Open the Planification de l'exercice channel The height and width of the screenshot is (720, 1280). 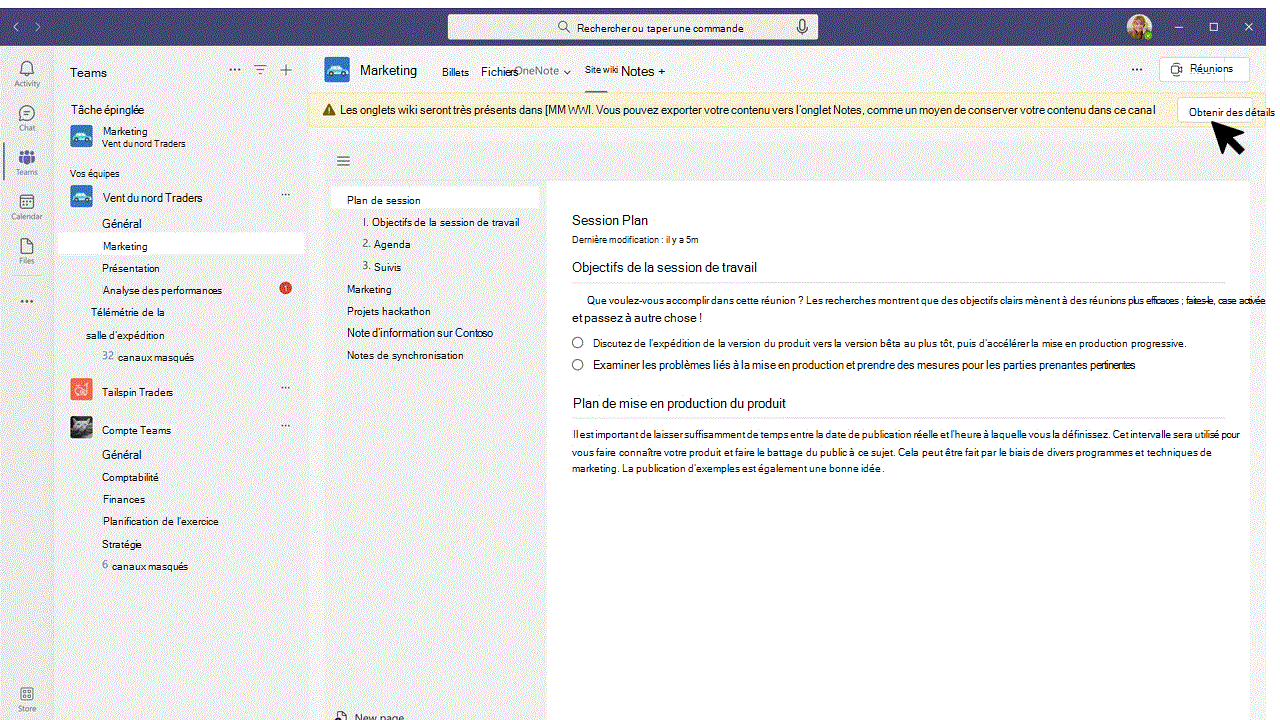coord(160,521)
